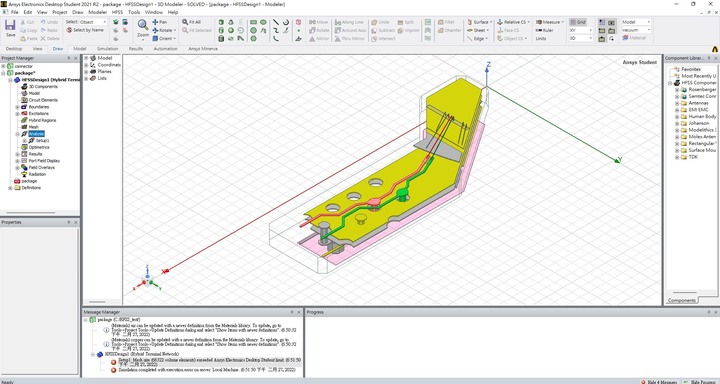This screenshot has height=384, width=720.
Task: Switch to the Simulation ribbon tab
Action: [107, 48]
